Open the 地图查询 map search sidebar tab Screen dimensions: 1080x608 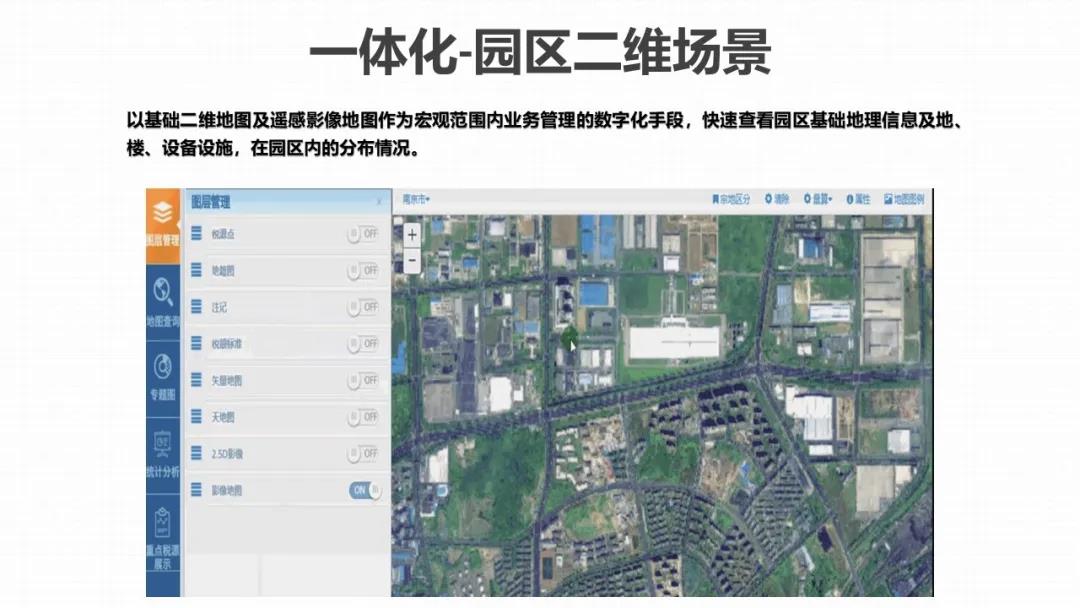pos(163,302)
